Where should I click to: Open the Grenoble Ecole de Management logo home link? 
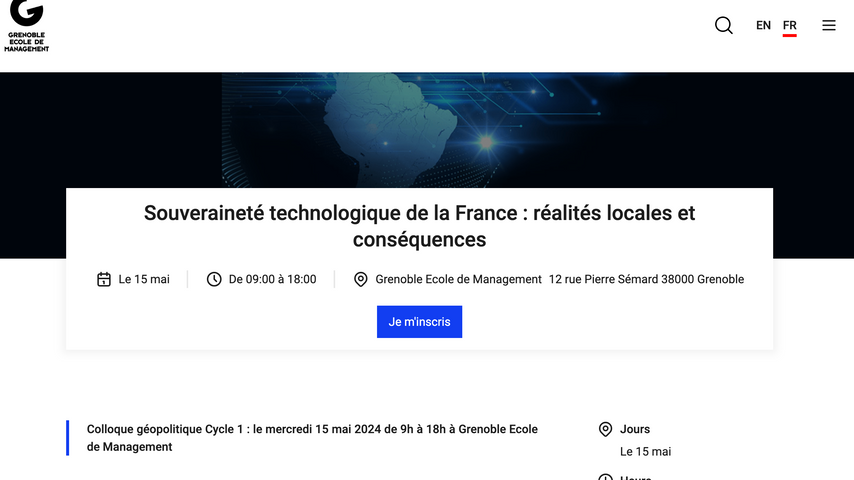26,26
